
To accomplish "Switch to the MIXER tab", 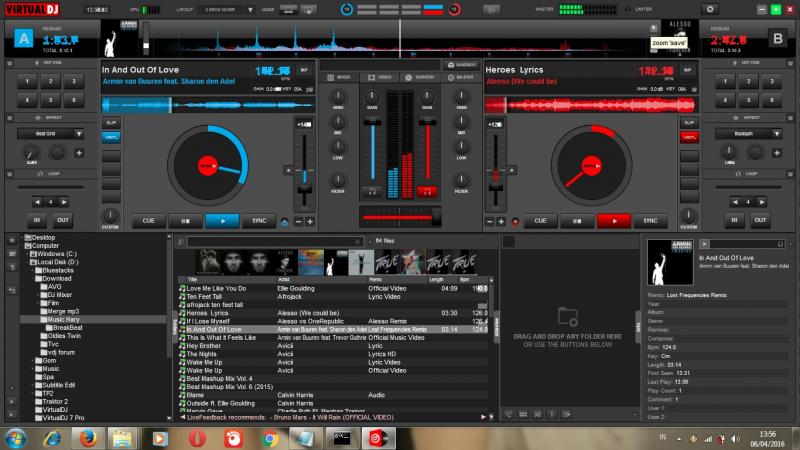I will (x=339, y=77).
